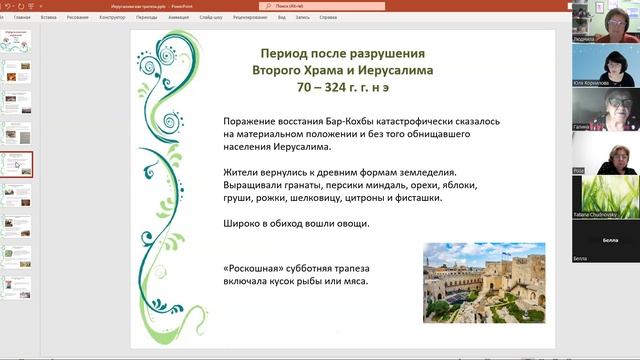Select the second slide thumbnail in panel

pyautogui.click(x=16, y=72)
